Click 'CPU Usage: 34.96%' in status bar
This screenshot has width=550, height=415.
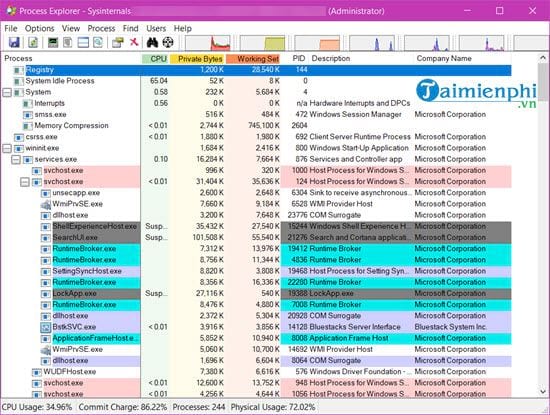click(37, 407)
